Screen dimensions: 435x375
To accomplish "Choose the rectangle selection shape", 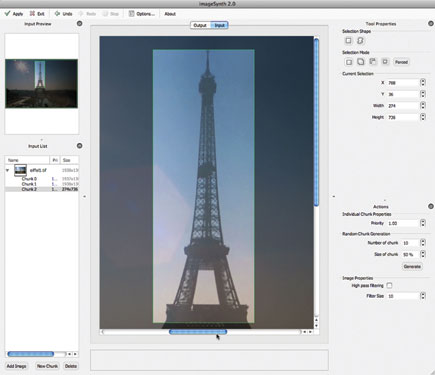I will 348,41.
